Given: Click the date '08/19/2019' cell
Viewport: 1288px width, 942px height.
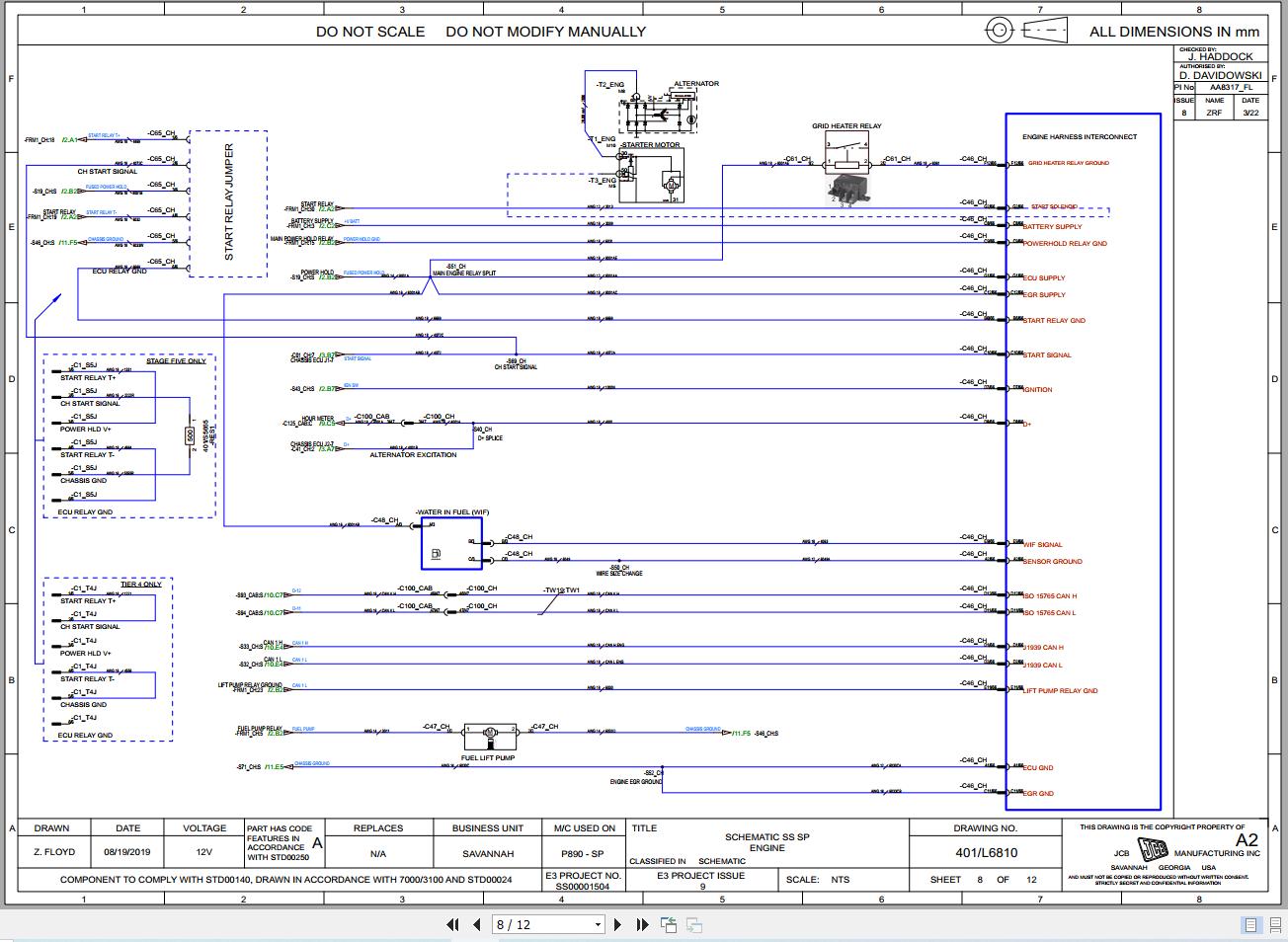Looking at the screenshot, I should (x=128, y=852).
